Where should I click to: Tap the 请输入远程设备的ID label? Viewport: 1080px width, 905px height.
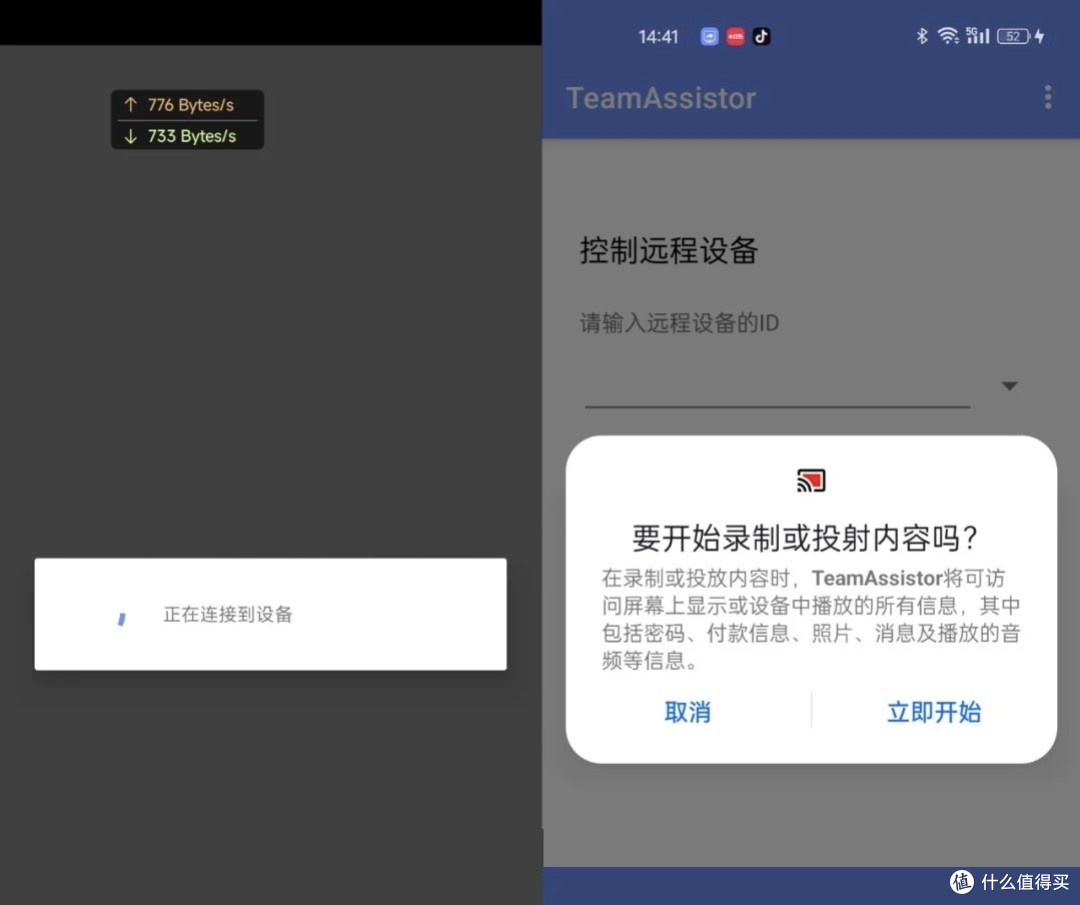[679, 322]
